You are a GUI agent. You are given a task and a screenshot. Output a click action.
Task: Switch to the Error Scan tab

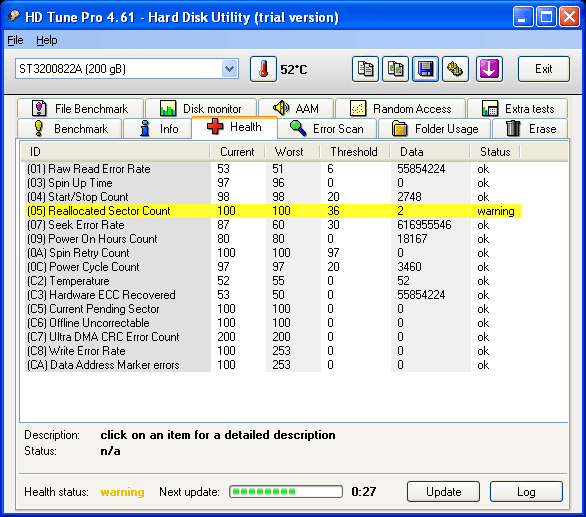pos(327,129)
